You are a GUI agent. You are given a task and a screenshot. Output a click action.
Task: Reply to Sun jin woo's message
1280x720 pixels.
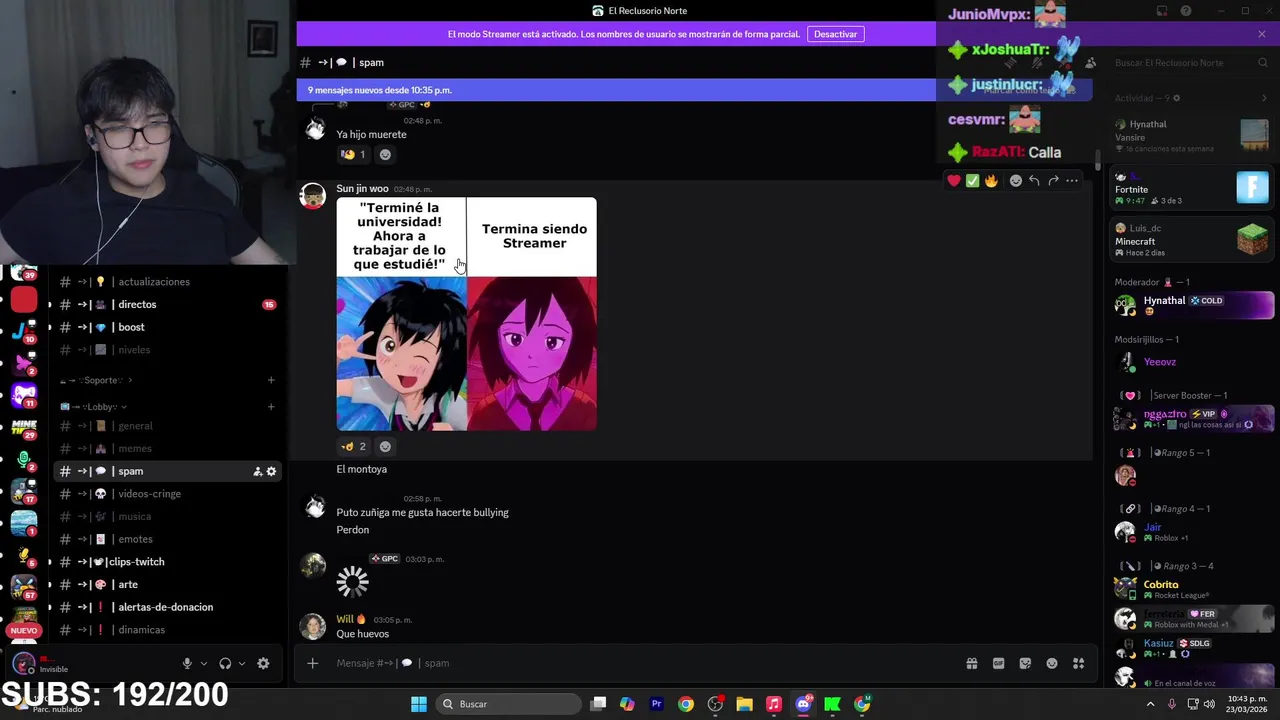click(x=1035, y=181)
